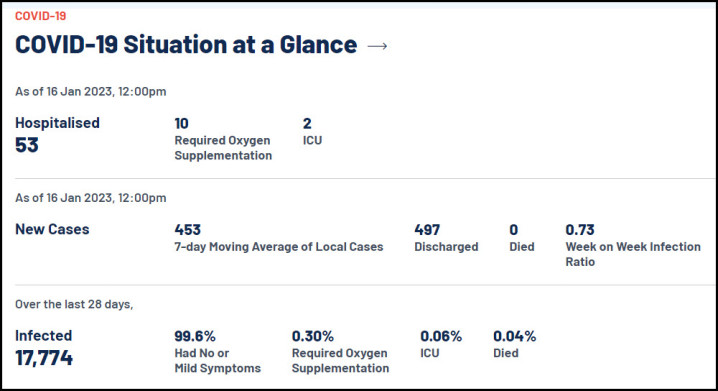This screenshot has height=391, width=718.
Task: Select the Hospitalised count 53
Action: (x=27, y=145)
